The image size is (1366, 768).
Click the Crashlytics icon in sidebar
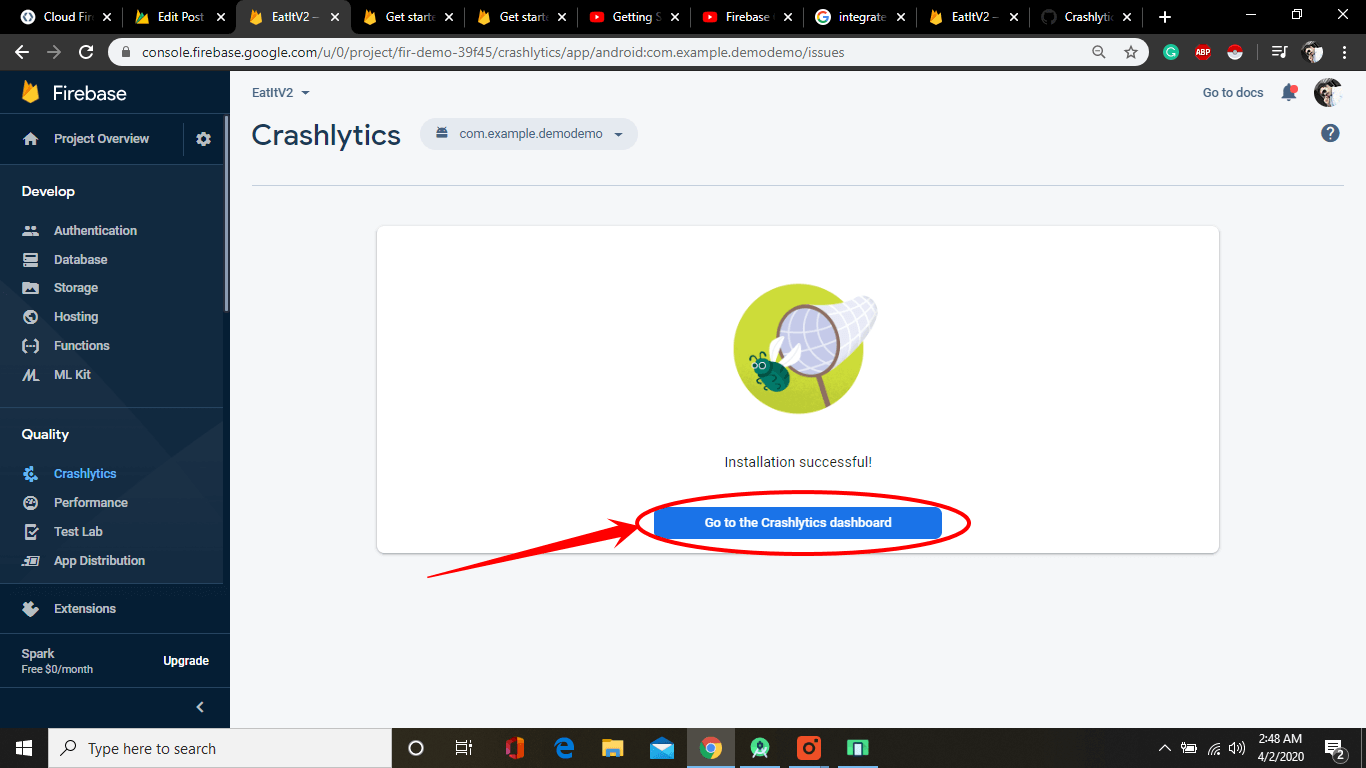coord(31,474)
